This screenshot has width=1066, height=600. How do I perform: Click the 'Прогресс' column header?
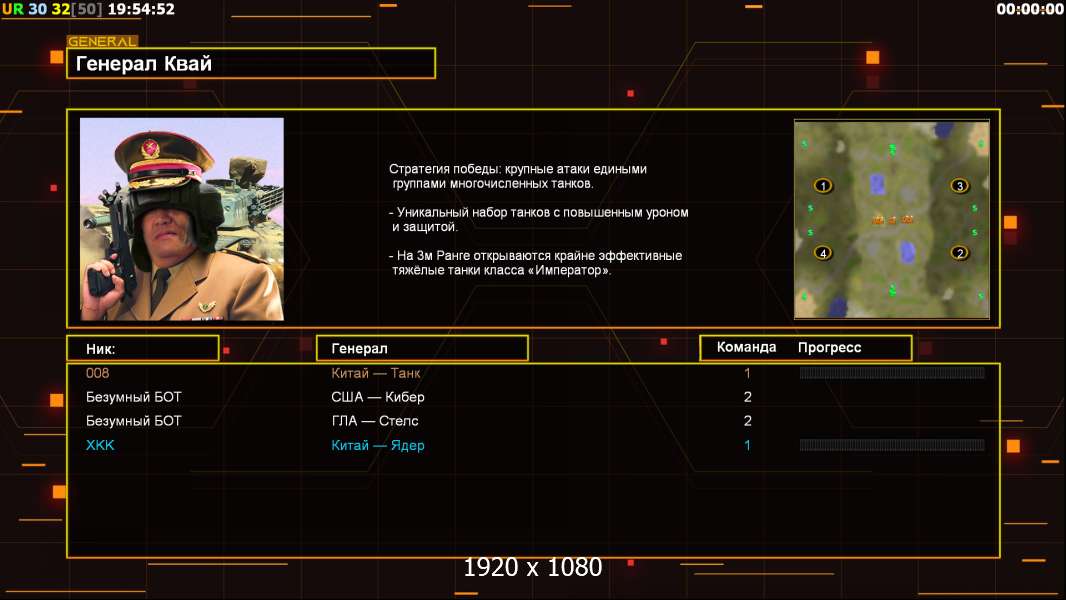tap(829, 347)
